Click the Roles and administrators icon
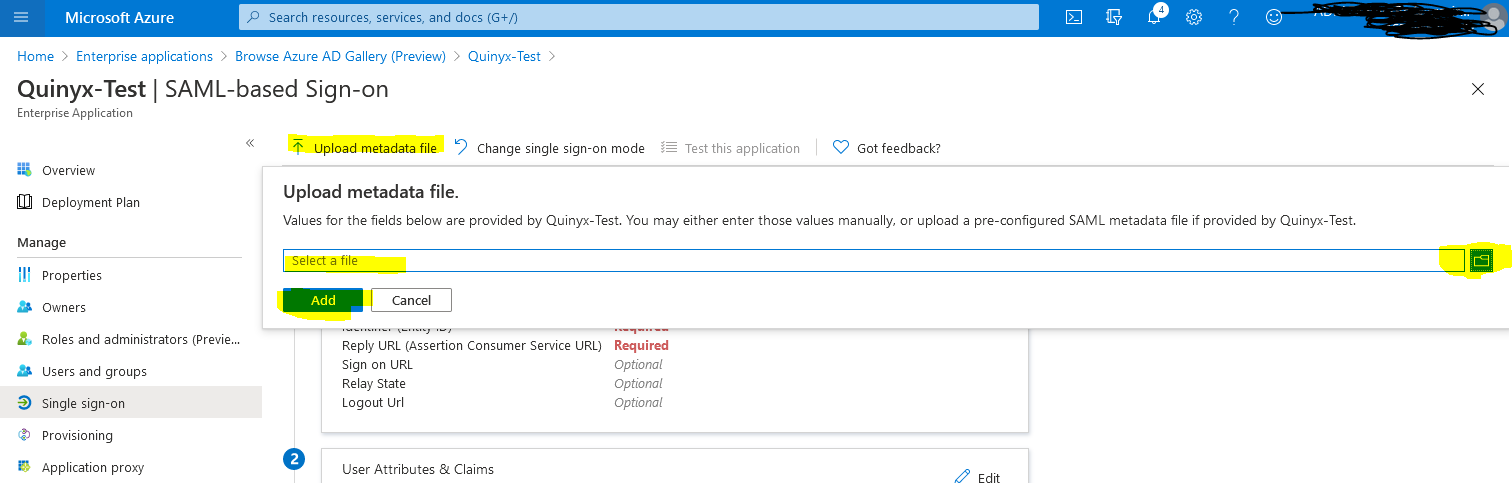1512x483 pixels. (24, 339)
